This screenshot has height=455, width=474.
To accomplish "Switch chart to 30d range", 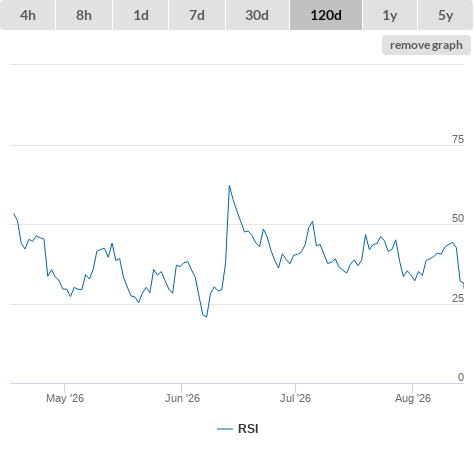I will point(257,15).
